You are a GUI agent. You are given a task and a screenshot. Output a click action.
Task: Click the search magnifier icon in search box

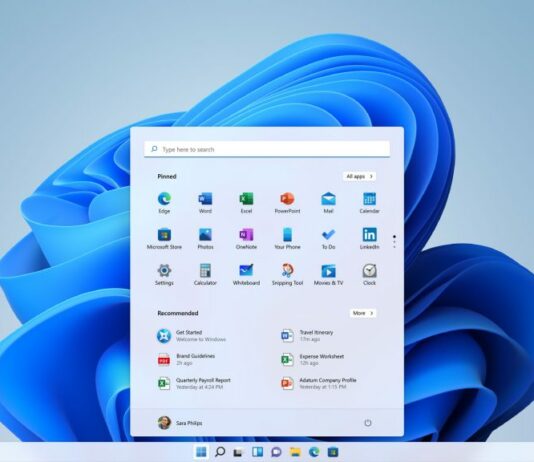154,149
